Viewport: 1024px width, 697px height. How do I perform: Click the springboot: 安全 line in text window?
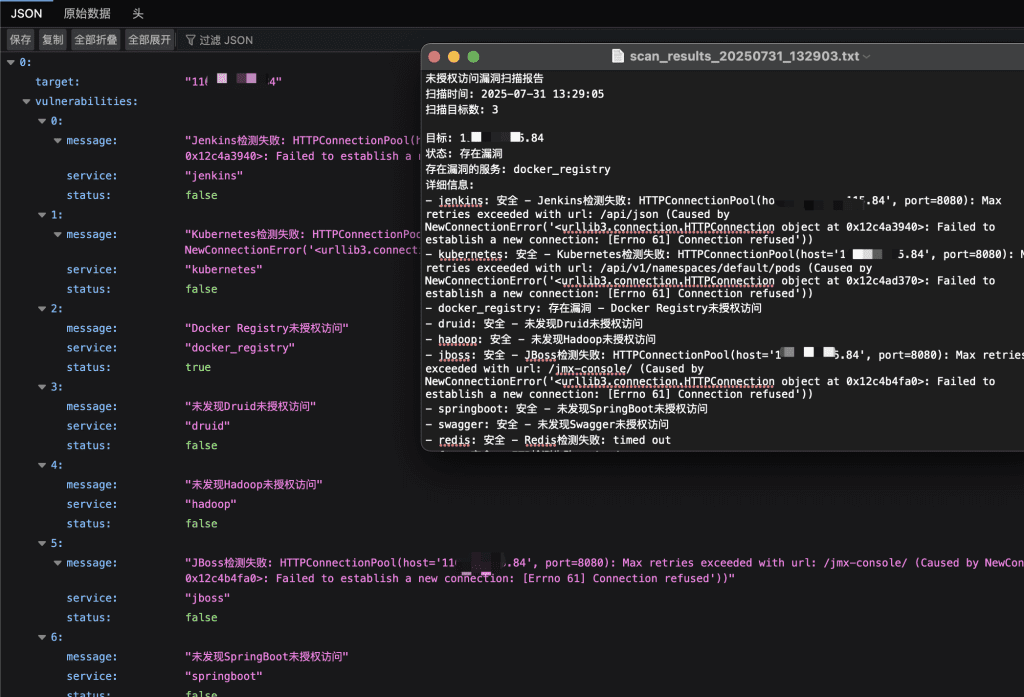pos(566,409)
